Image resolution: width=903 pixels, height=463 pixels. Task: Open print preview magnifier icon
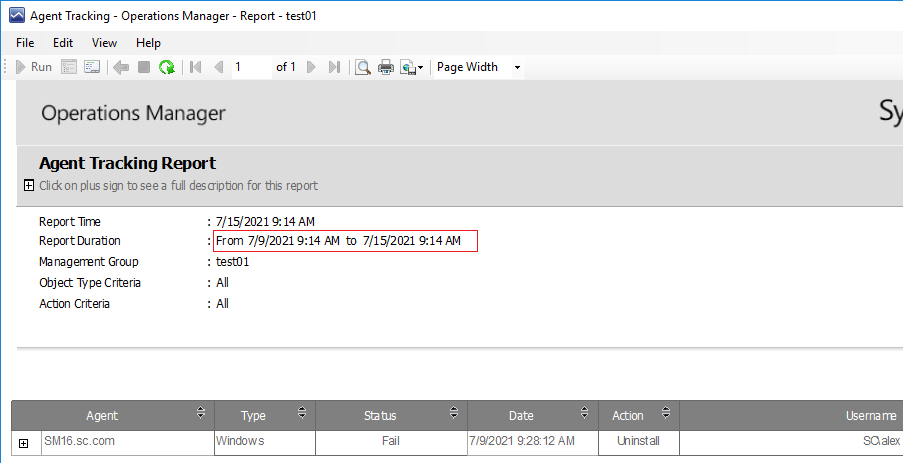[363, 67]
